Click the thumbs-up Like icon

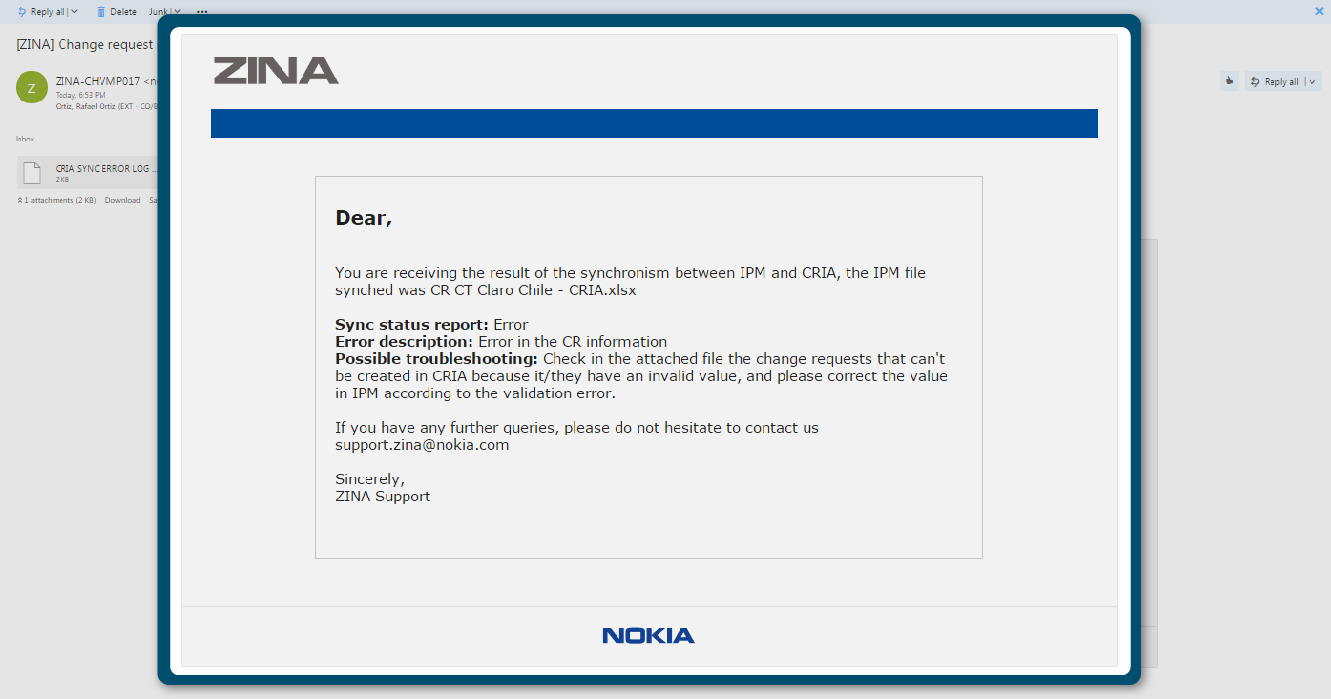[x=1229, y=81]
